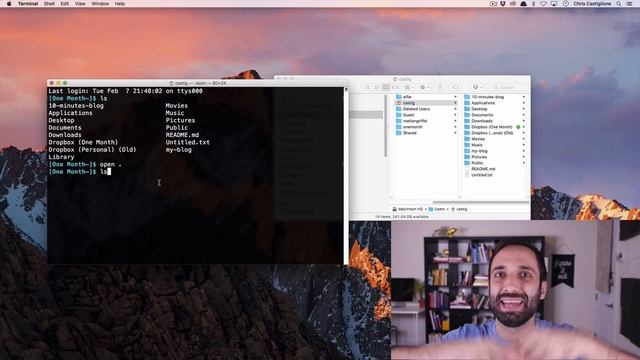The width and height of the screenshot is (640, 360).
Task: Click the green Dropbox sync status badge
Action: 518,127
